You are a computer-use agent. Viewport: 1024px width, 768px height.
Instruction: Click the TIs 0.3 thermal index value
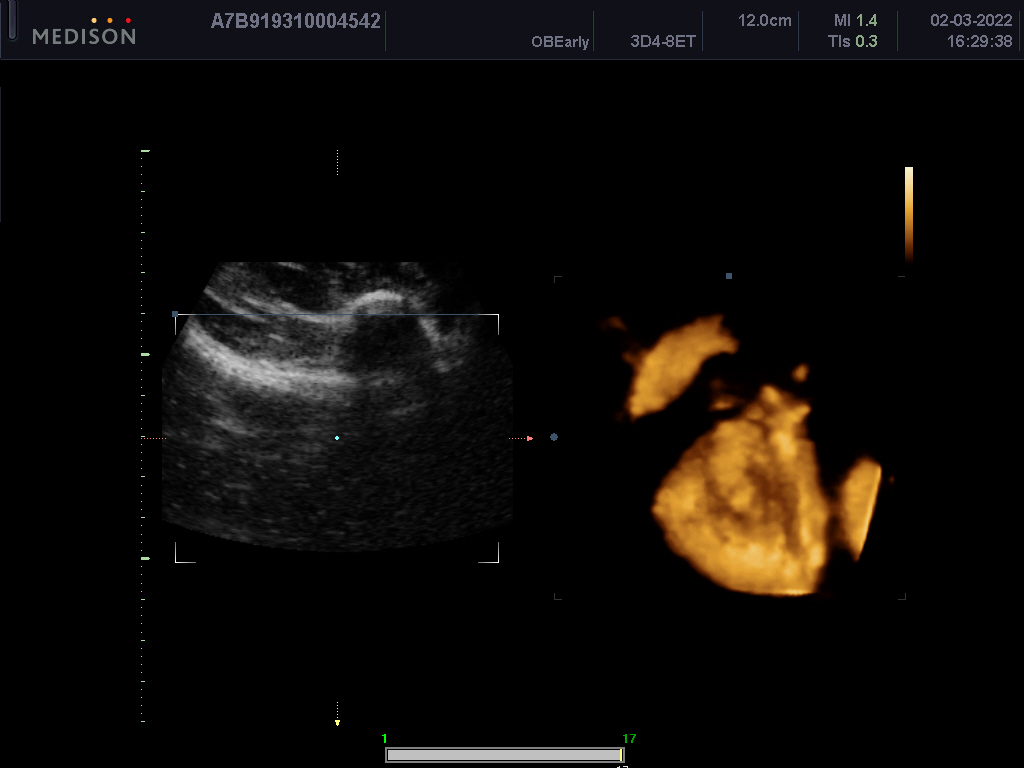pyautogui.click(x=852, y=42)
